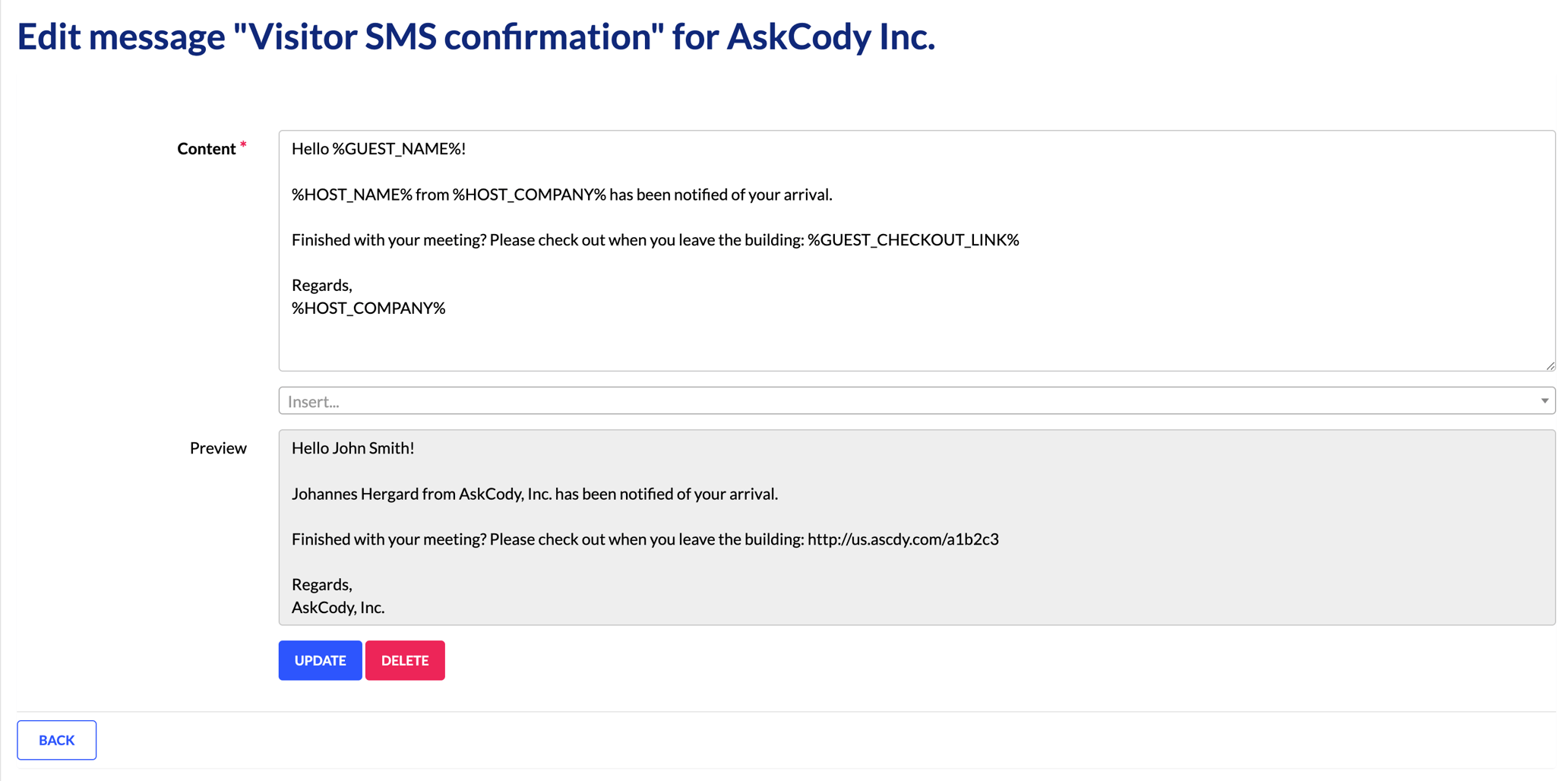Expand the Insert combo box arrow
The image size is (1568, 781).
(x=1544, y=400)
